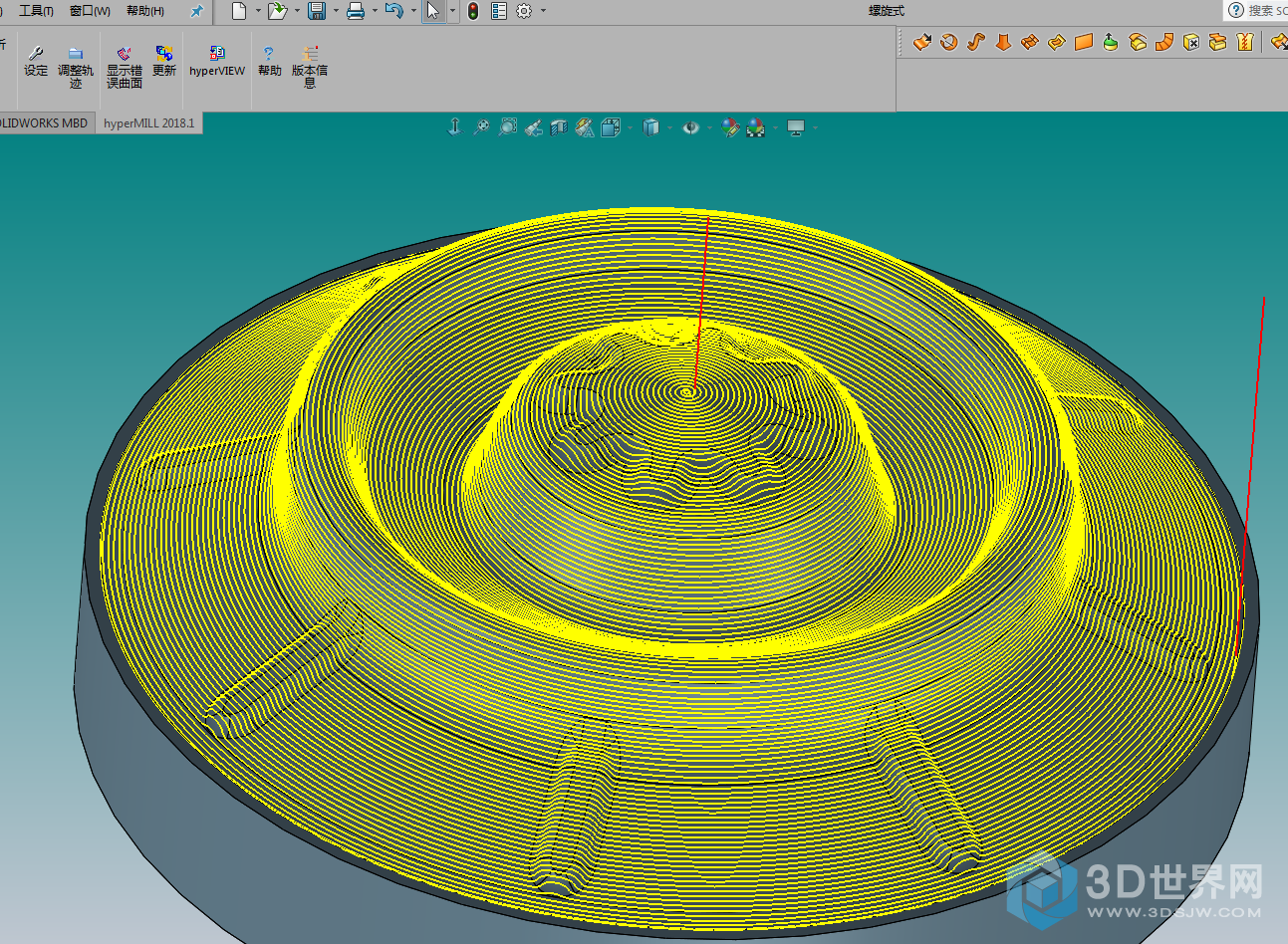Switch to the hyperMILL 2018.1 tab
The width and height of the screenshot is (1288, 944).
click(x=149, y=123)
